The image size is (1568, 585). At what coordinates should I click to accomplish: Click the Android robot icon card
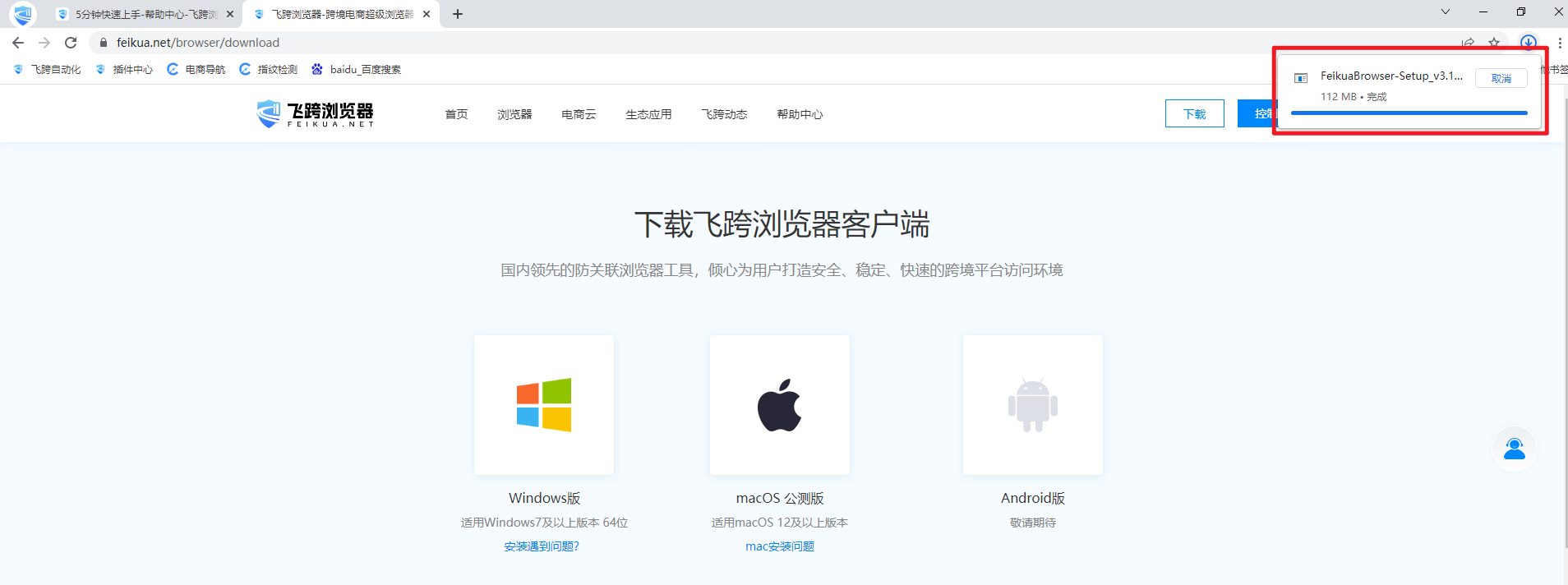[x=1032, y=404]
